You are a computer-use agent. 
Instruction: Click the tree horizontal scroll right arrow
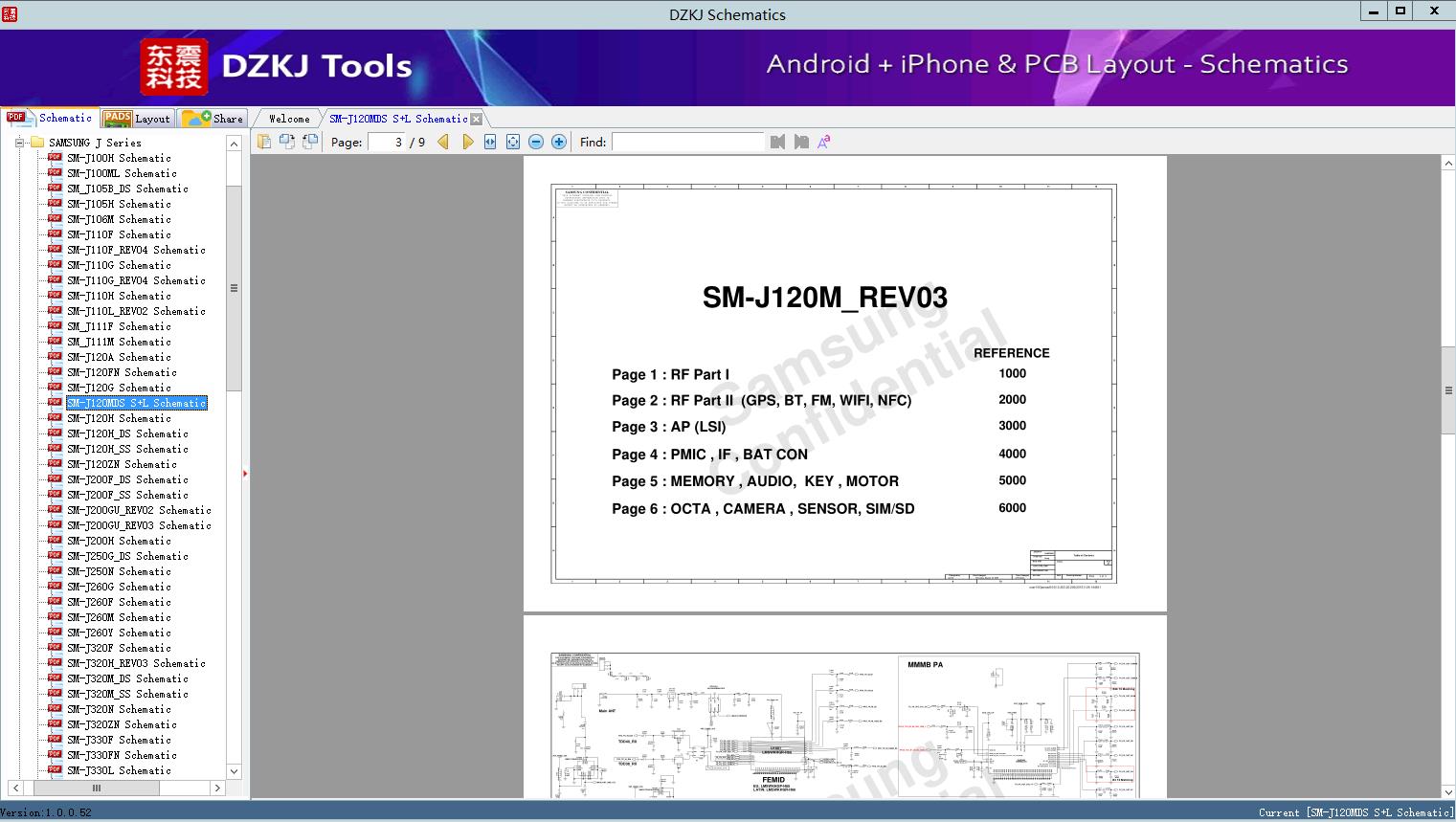(x=217, y=788)
